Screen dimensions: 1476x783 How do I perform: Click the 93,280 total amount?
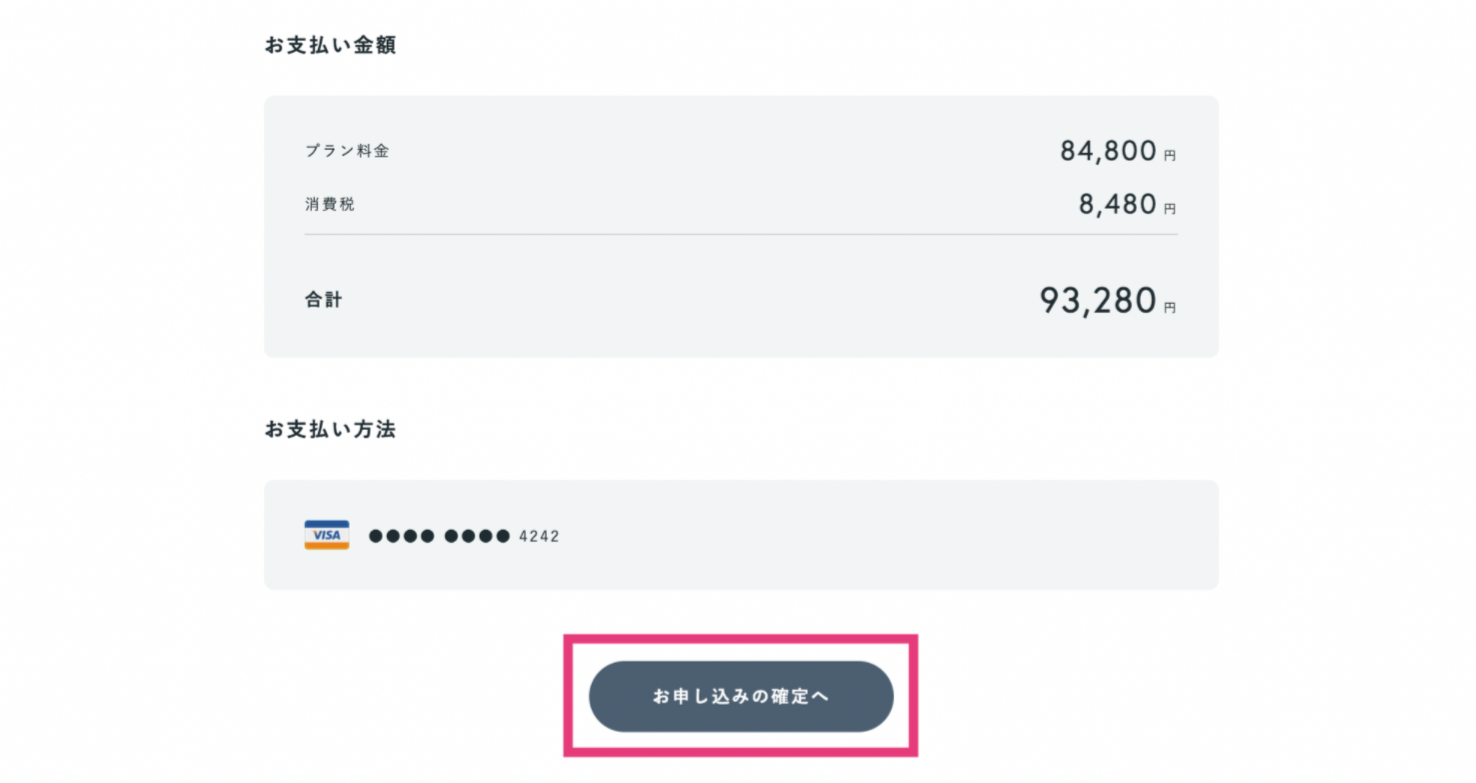coord(1098,300)
